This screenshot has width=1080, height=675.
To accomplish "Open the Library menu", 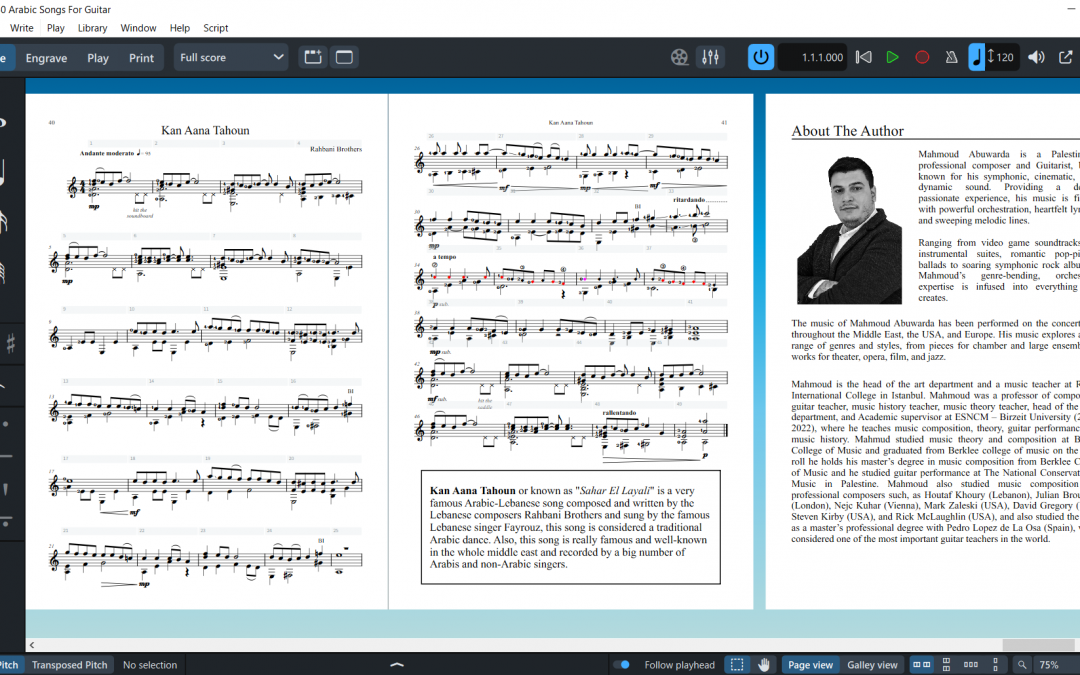I will click(92, 28).
